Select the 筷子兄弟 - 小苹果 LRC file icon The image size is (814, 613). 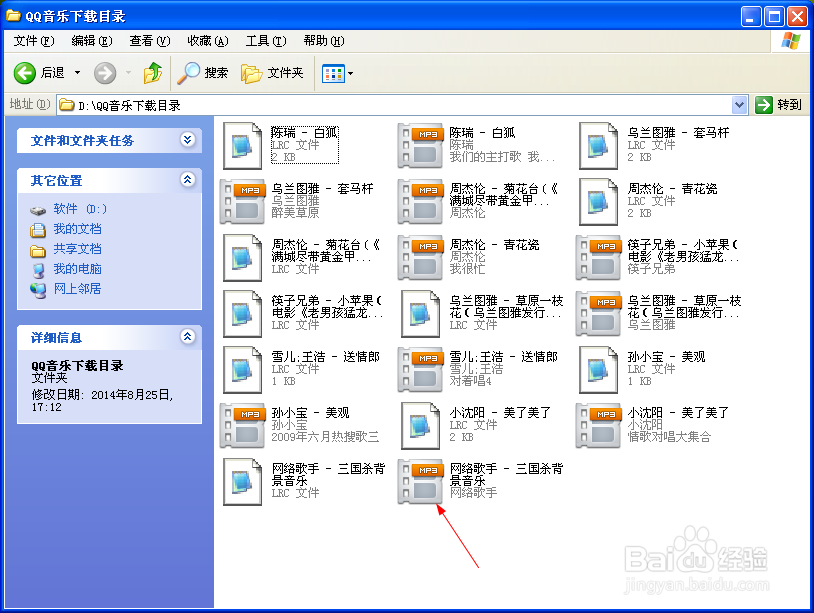point(242,314)
